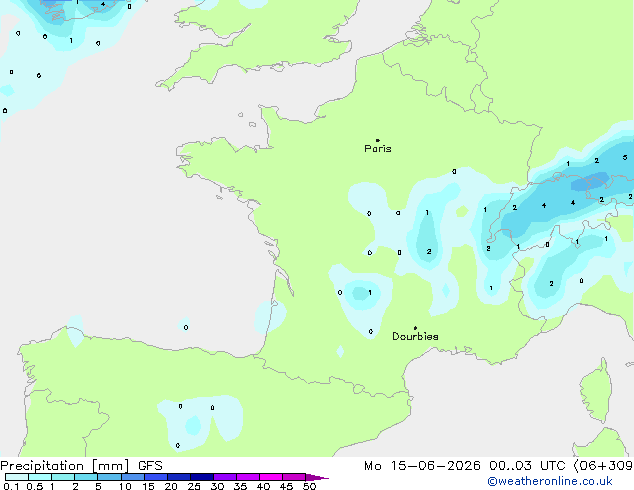
Task: Click the '00..03 UTC' time text
Action: (x=527, y=466)
